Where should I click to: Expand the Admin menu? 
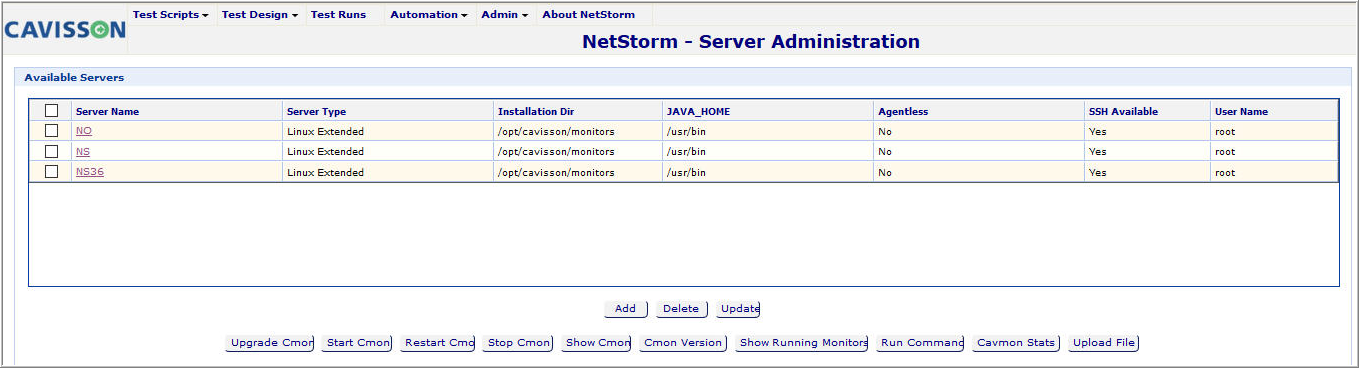[x=504, y=15]
